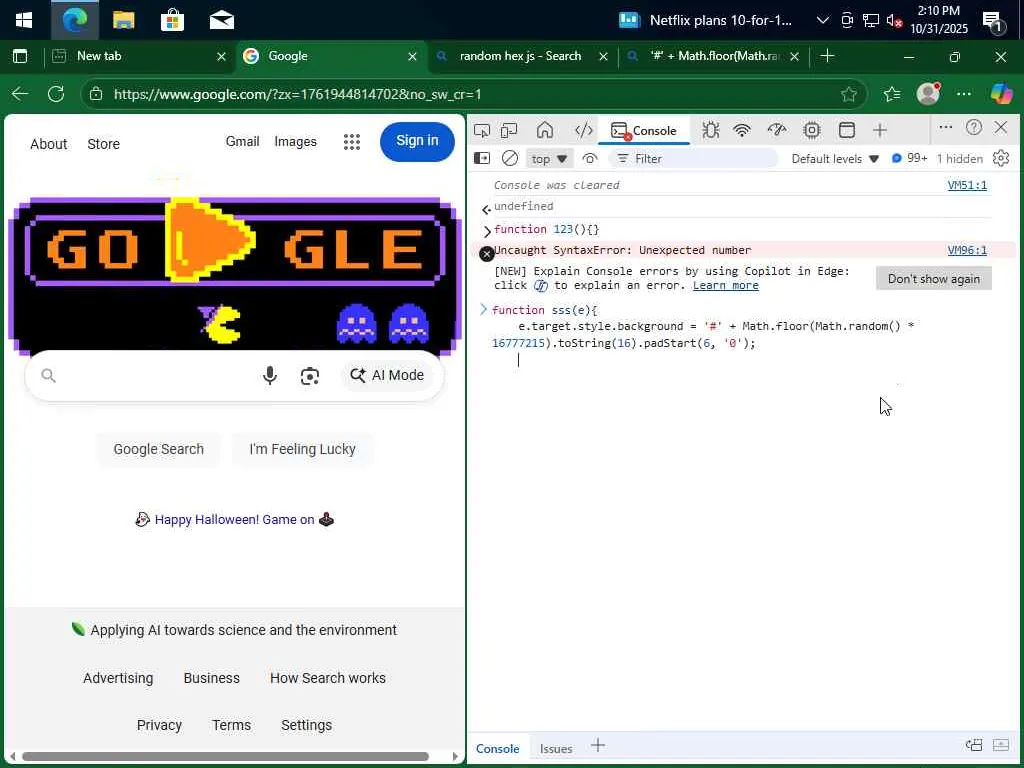Close the DevTools panel

click(x=1000, y=127)
